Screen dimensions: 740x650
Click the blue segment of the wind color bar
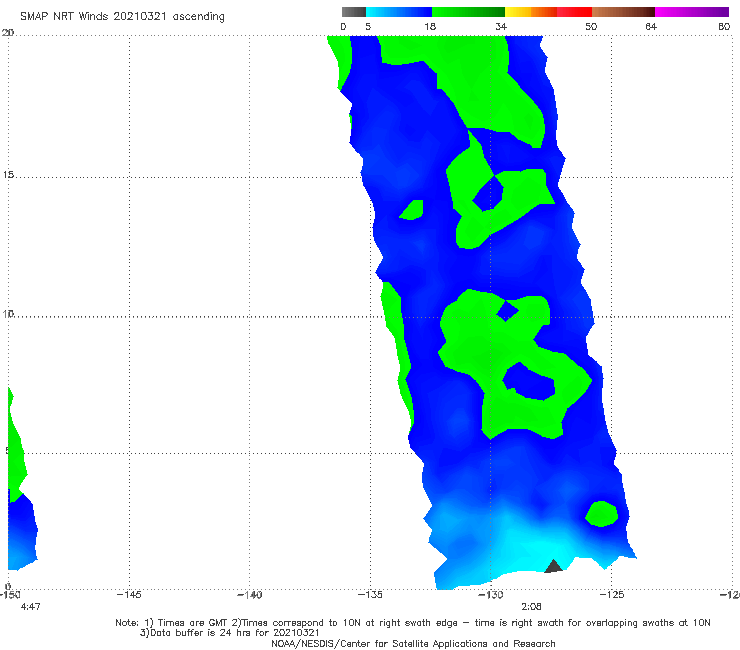click(399, 12)
